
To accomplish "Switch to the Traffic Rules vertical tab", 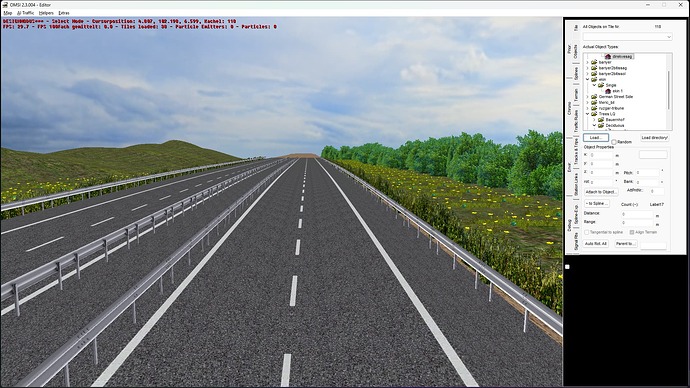I will pos(576,121).
